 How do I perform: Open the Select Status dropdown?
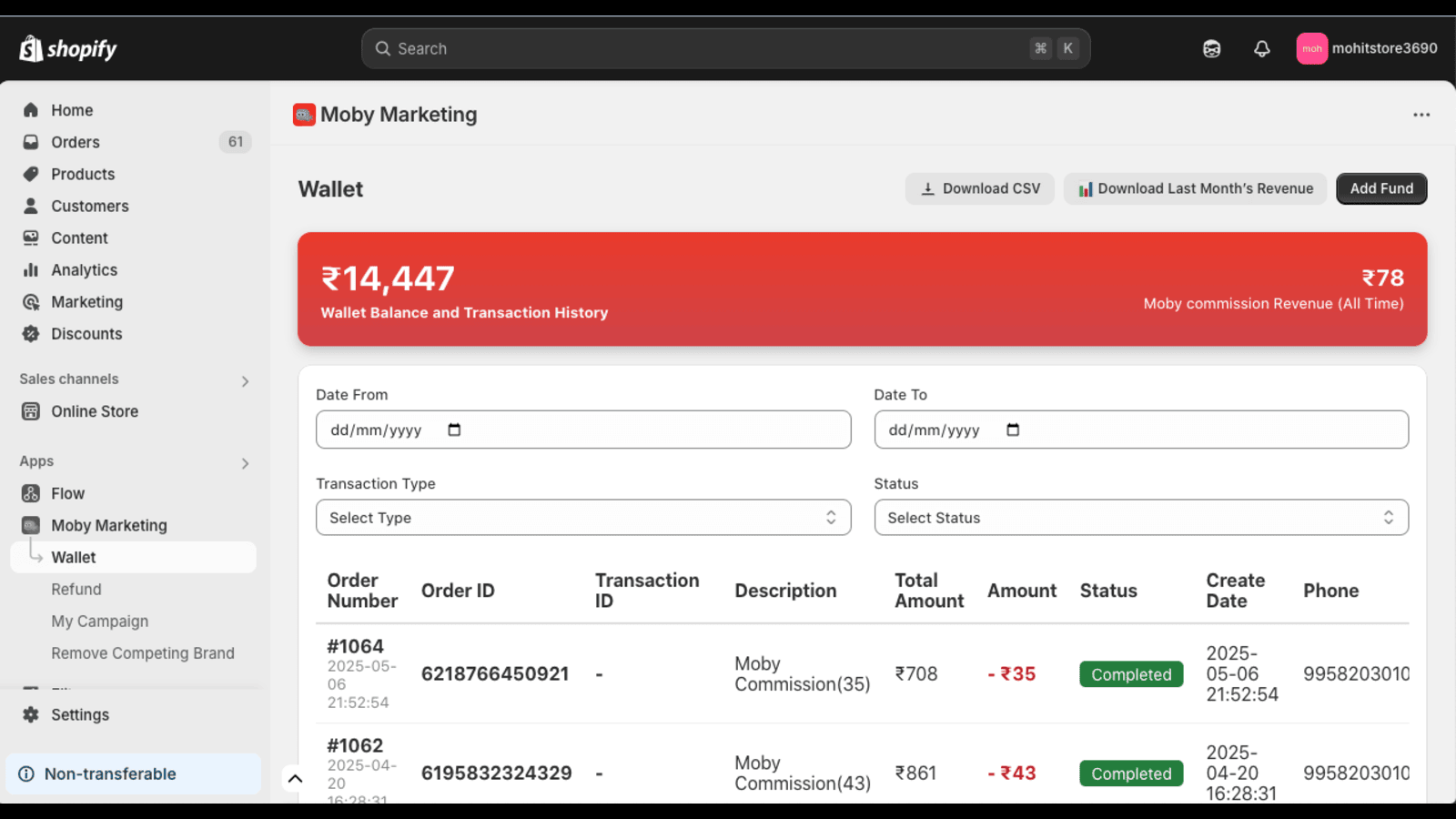coord(1141,518)
